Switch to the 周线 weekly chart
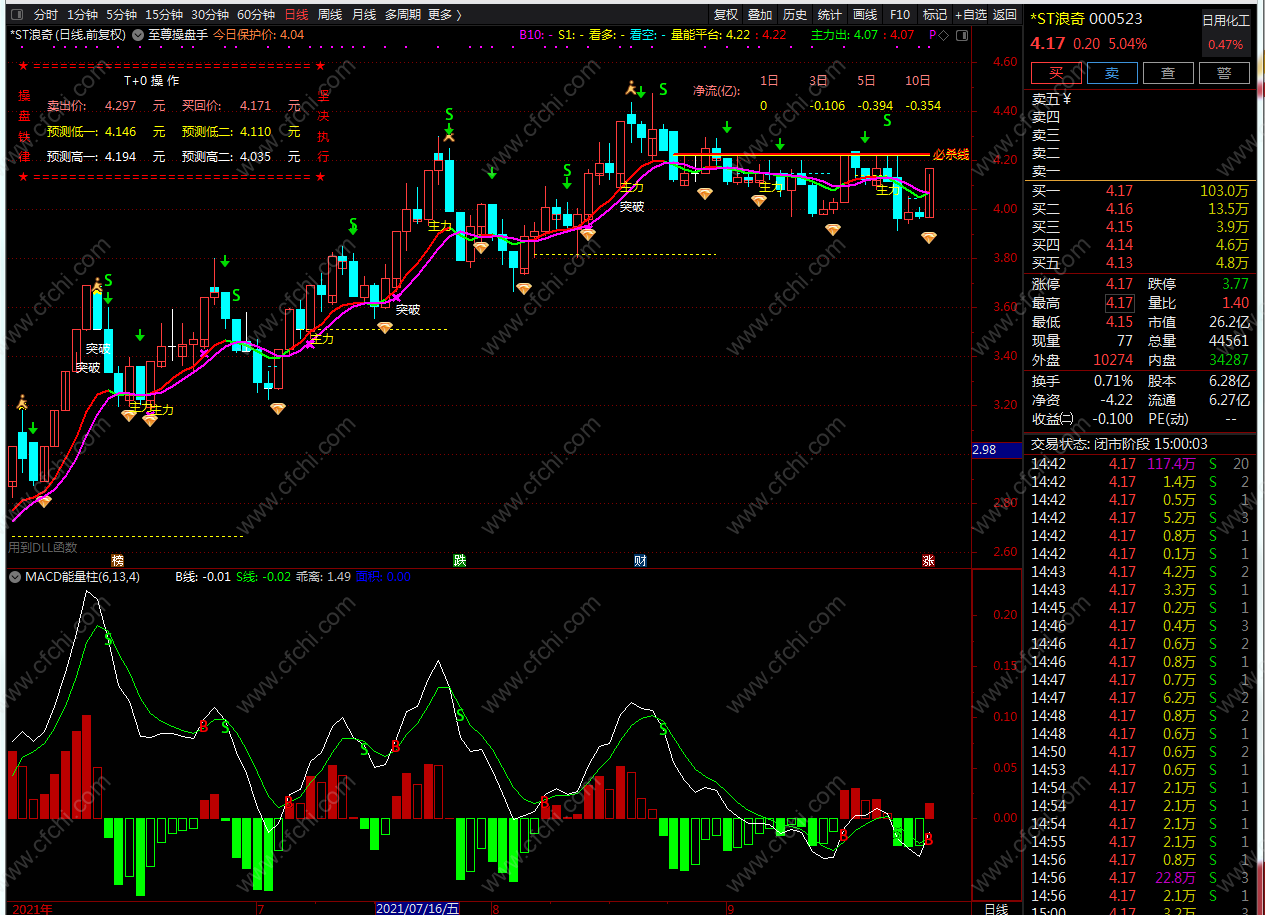The image size is (1265, 915). pyautogui.click(x=330, y=15)
